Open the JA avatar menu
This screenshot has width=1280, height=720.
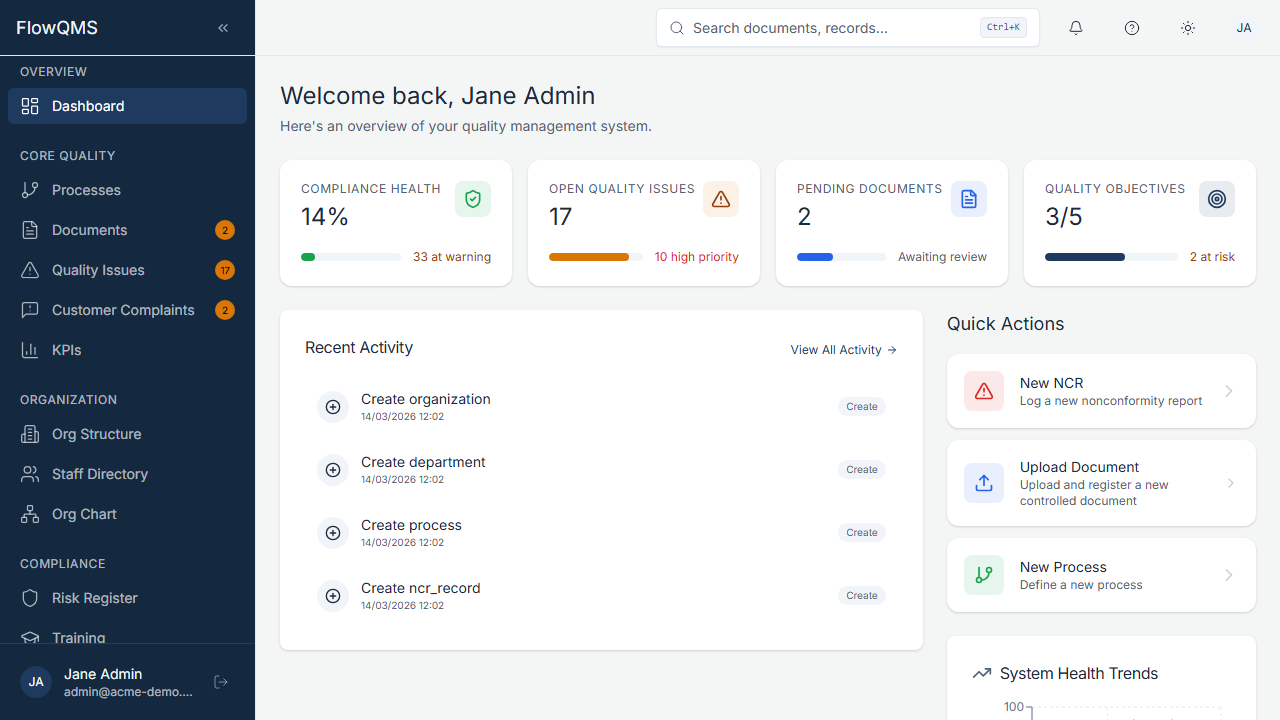[1244, 28]
